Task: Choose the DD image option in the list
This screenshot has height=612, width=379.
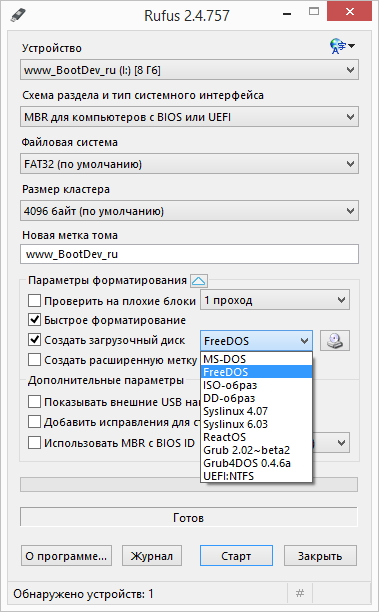Action: coord(256,398)
